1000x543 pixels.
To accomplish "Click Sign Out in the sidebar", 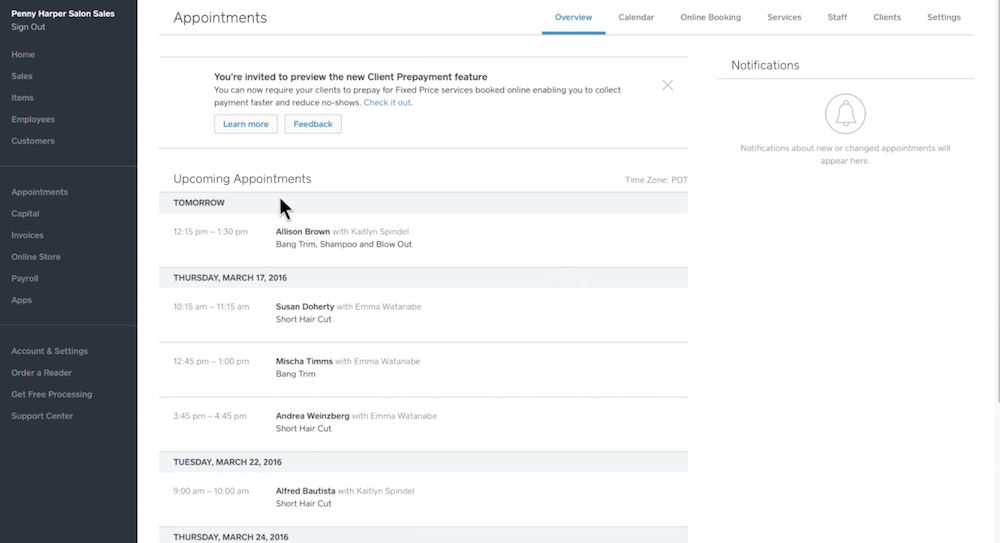I will (28, 27).
